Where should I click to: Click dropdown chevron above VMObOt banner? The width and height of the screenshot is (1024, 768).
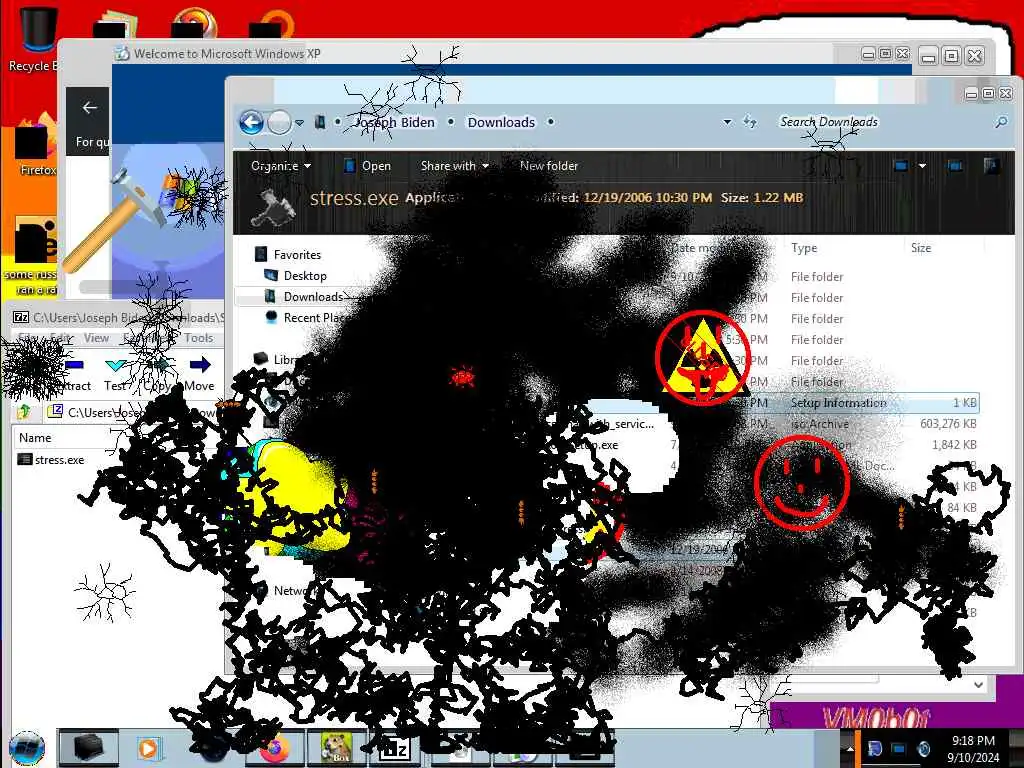pos(978,684)
